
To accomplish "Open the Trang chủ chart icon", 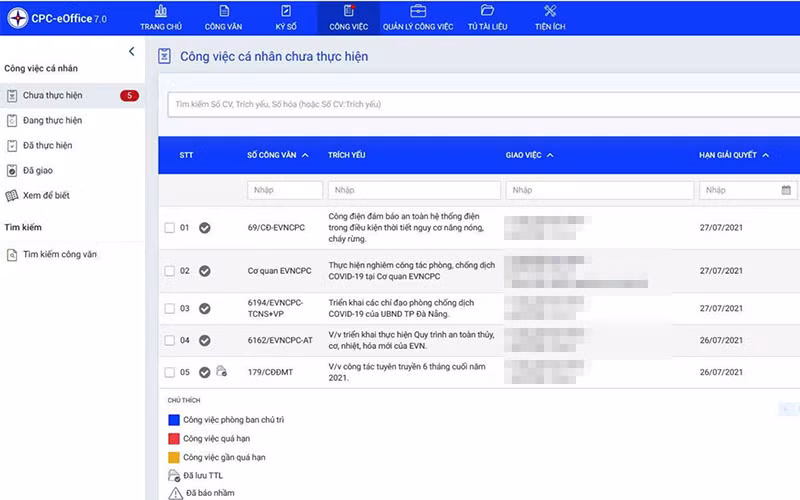I will coord(160,11).
